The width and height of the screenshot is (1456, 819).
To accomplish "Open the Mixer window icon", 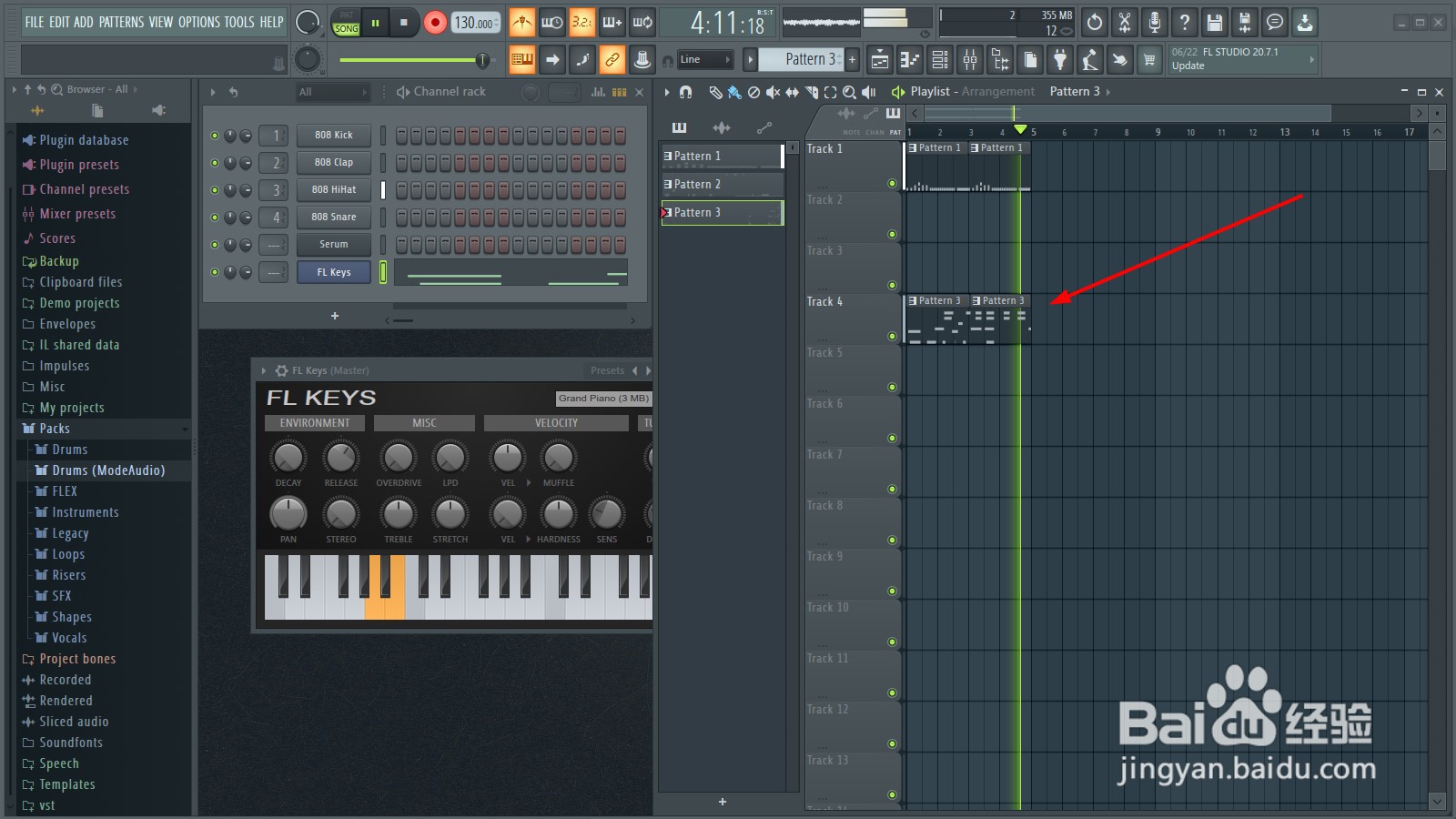I will [970, 60].
